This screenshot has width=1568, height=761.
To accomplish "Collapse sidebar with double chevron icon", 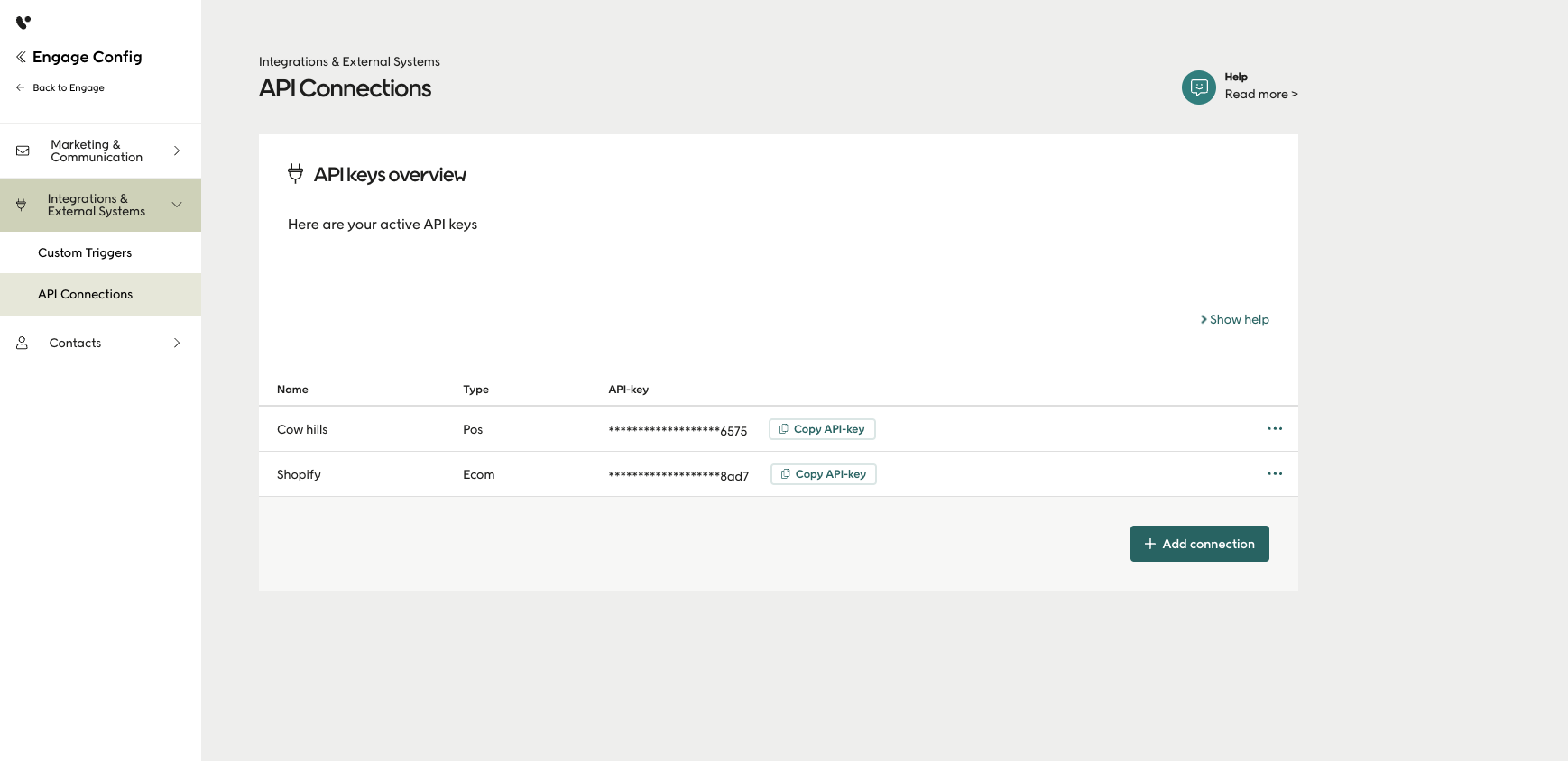I will tap(21, 57).
